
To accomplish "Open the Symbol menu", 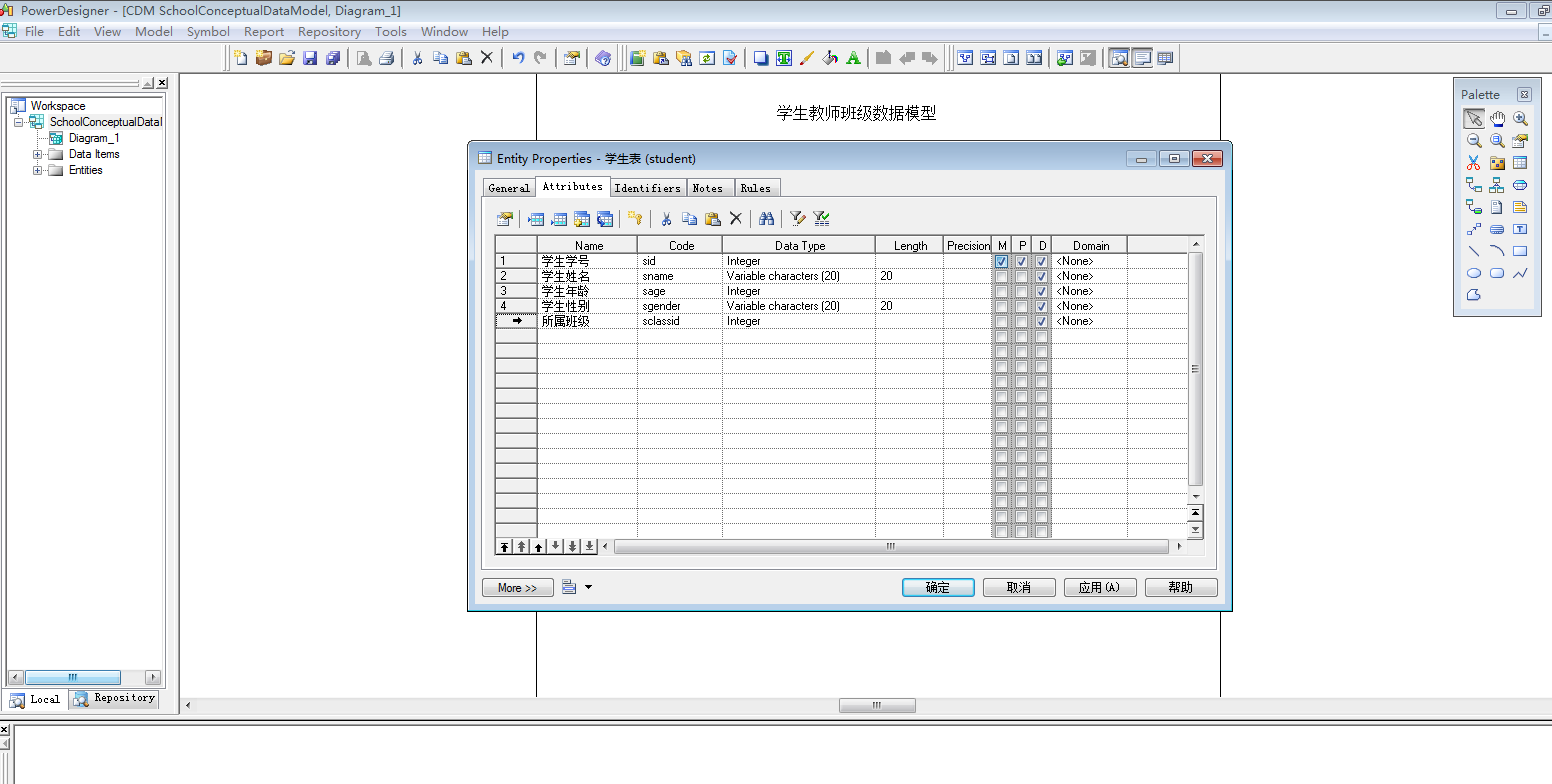I will coord(208,31).
